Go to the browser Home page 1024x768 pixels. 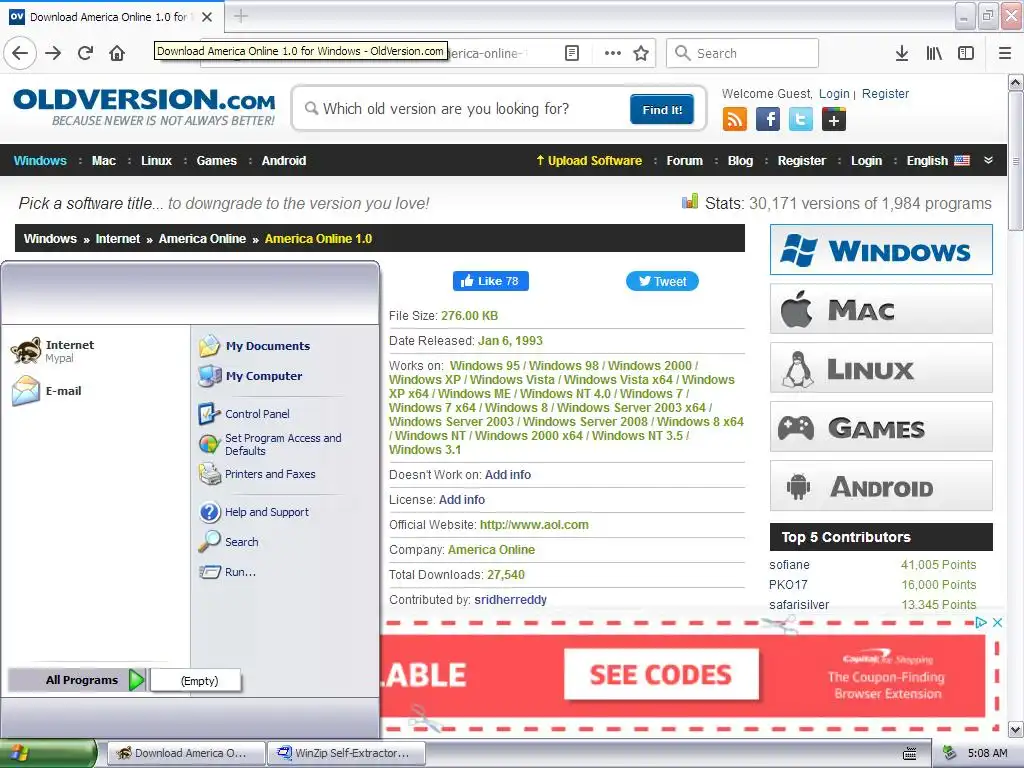[x=117, y=53]
